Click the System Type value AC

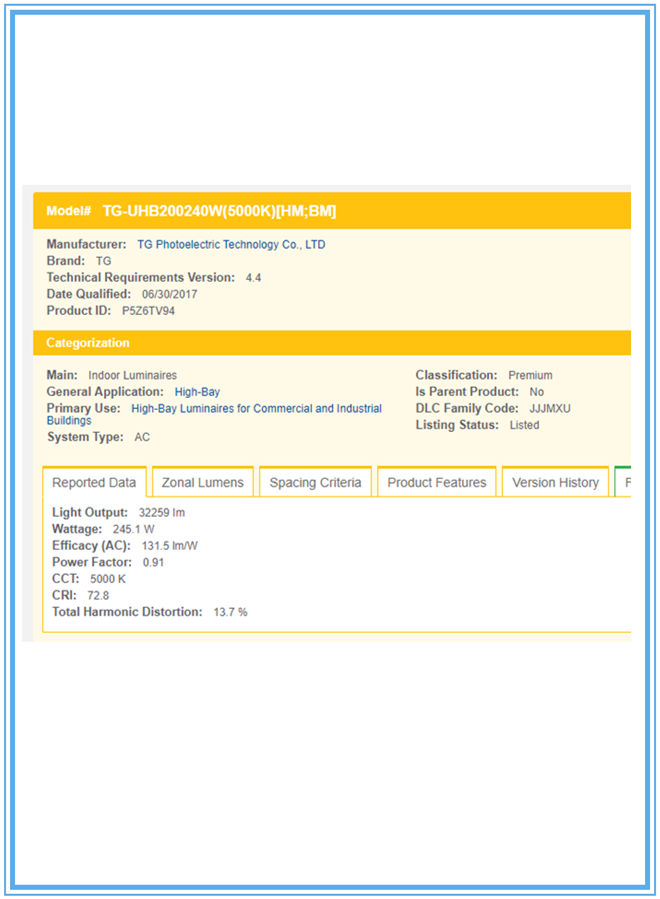tap(142, 437)
